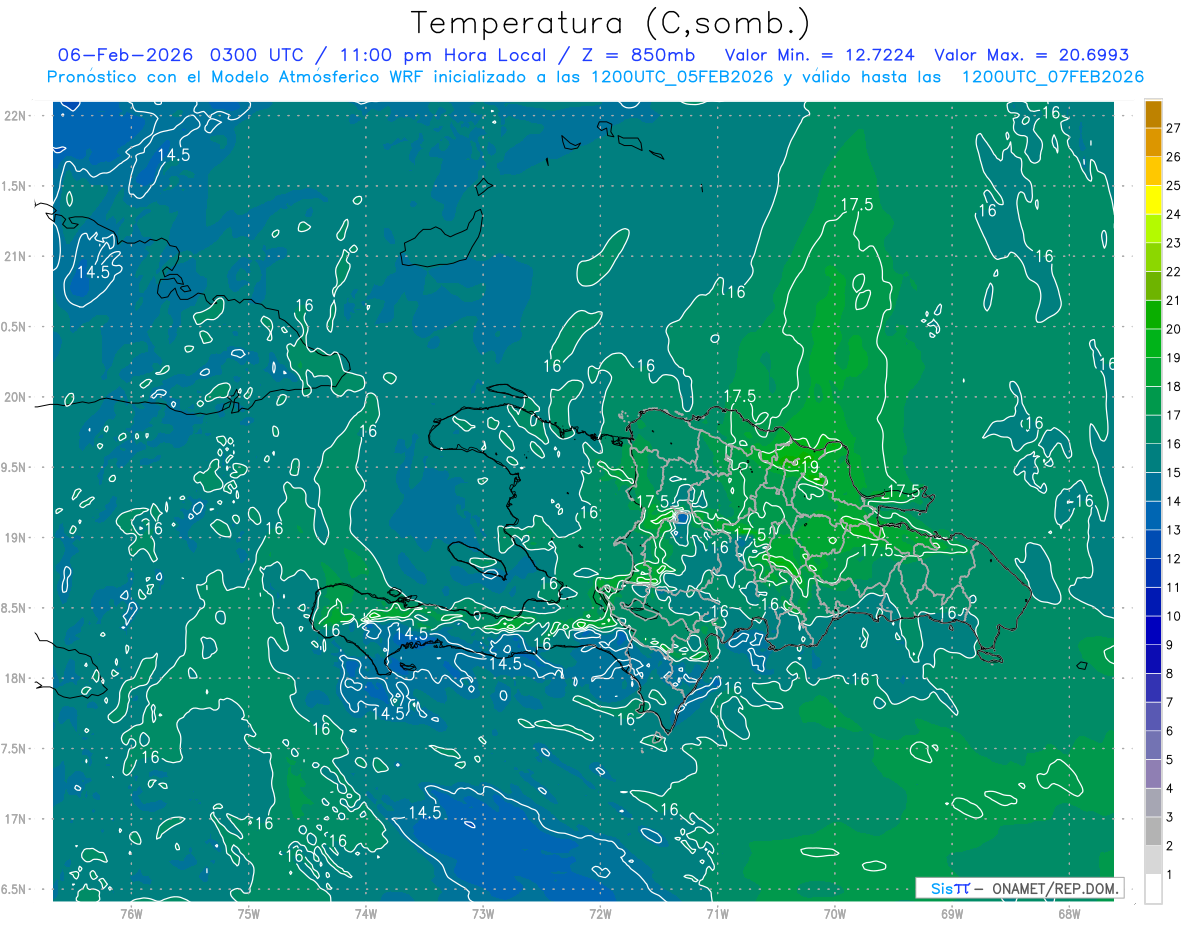Screen dimensions: 1200x927
Task: Click the "76W" longitude axis label
Action: point(131,913)
